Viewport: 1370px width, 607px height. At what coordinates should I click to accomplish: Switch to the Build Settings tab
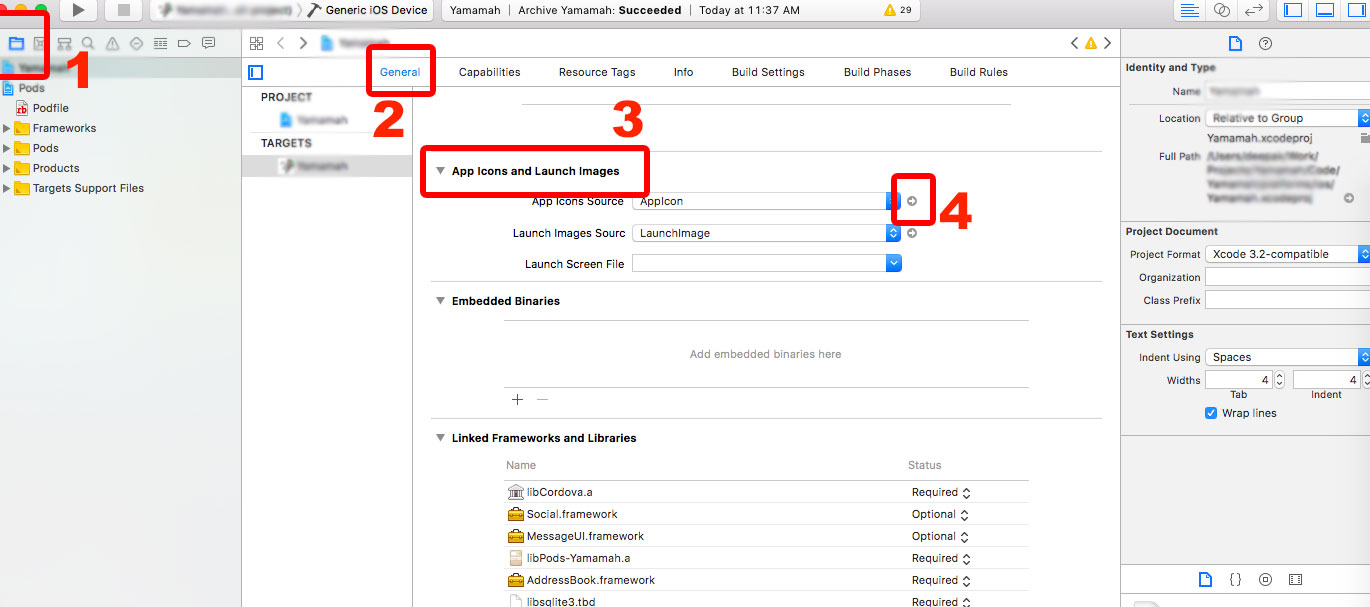(x=768, y=72)
